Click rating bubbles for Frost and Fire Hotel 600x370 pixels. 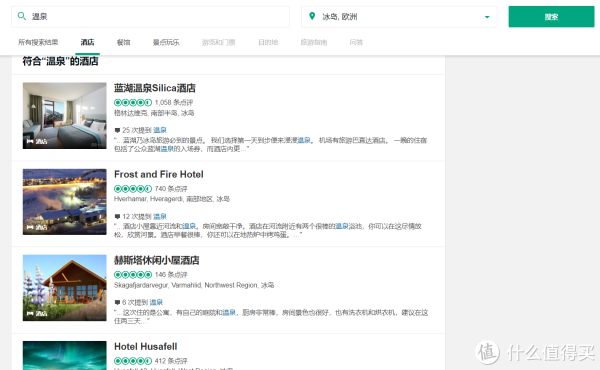[x=133, y=189]
